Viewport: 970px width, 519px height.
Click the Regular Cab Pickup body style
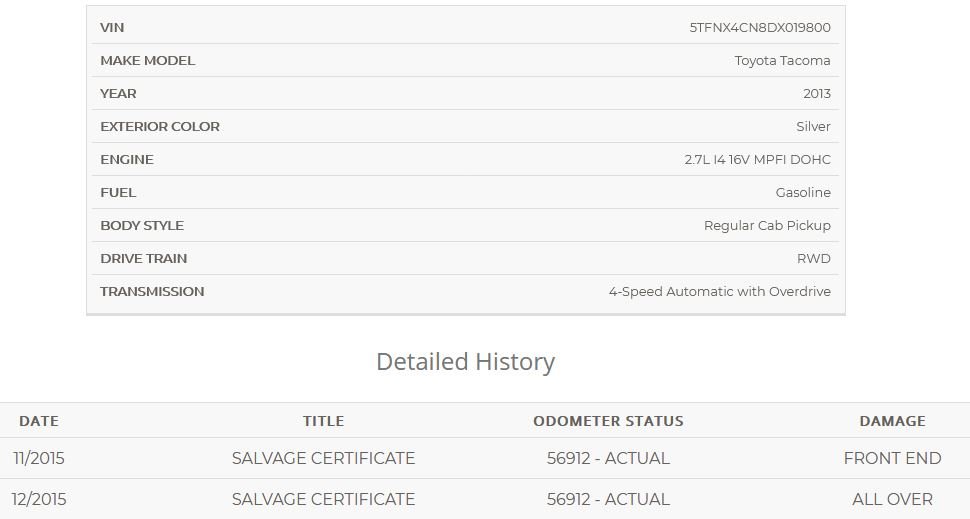(767, 226)
